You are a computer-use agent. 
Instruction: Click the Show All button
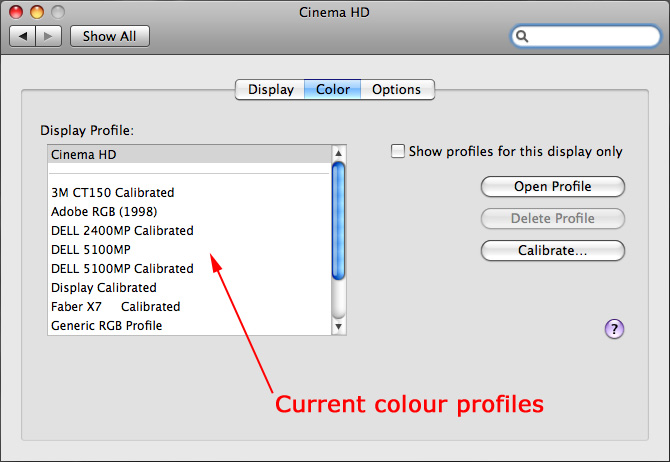pyautogui.click(x=110, y=36)
